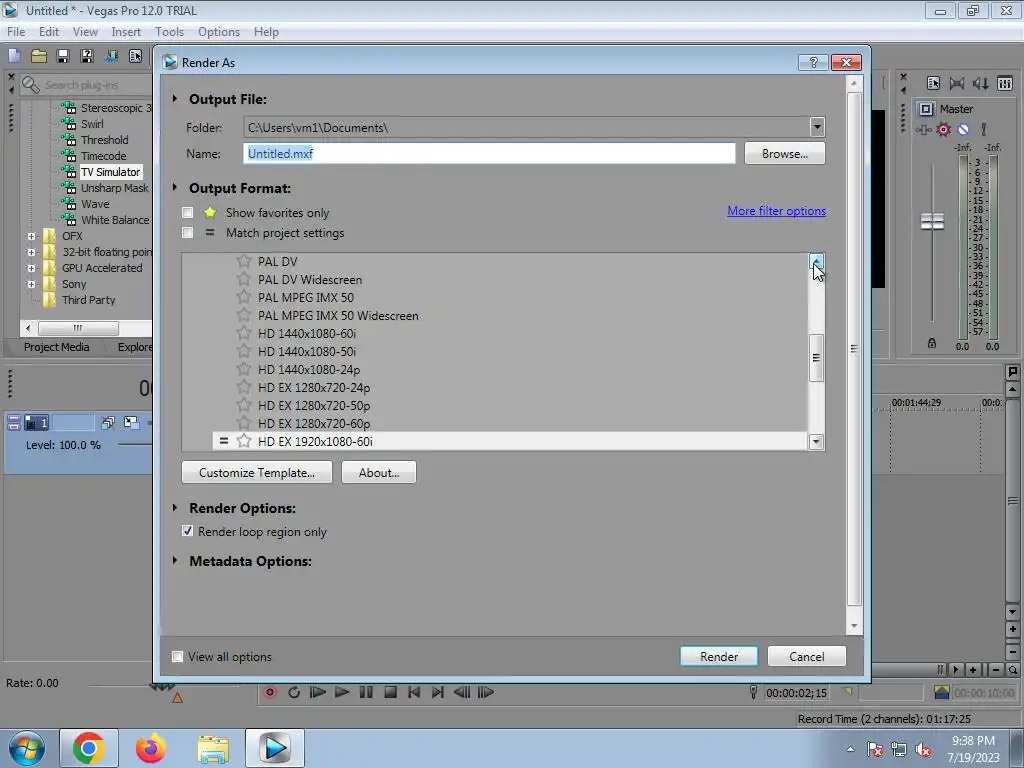
Task: Open More filter options link
Action: click(x=776, y=211)
